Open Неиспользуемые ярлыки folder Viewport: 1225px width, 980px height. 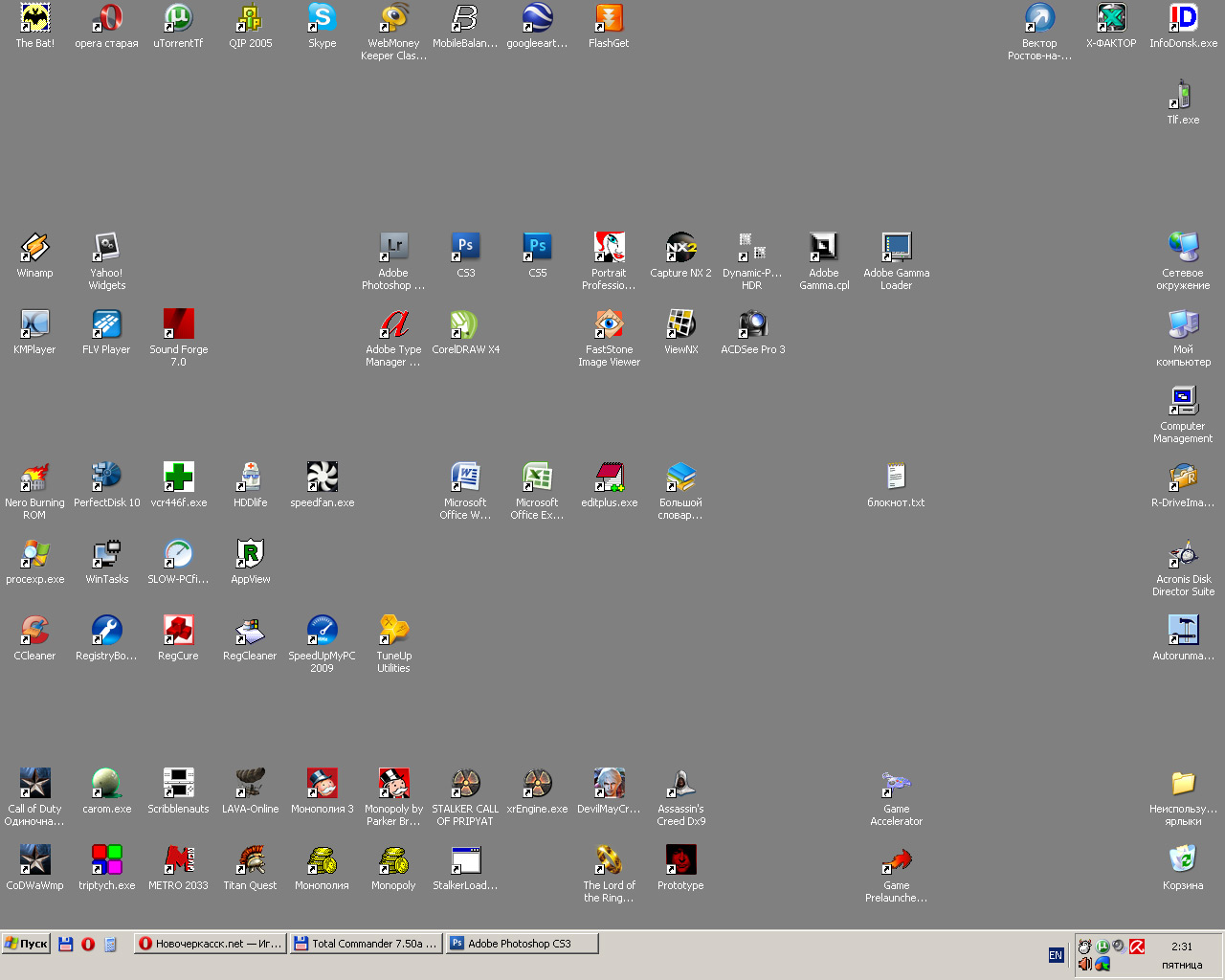pos(1184,783)
